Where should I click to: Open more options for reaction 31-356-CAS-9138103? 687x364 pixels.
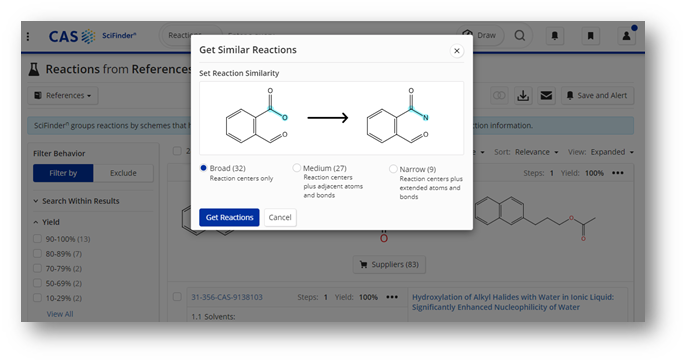pyautogui.click(x=392, y=297)
